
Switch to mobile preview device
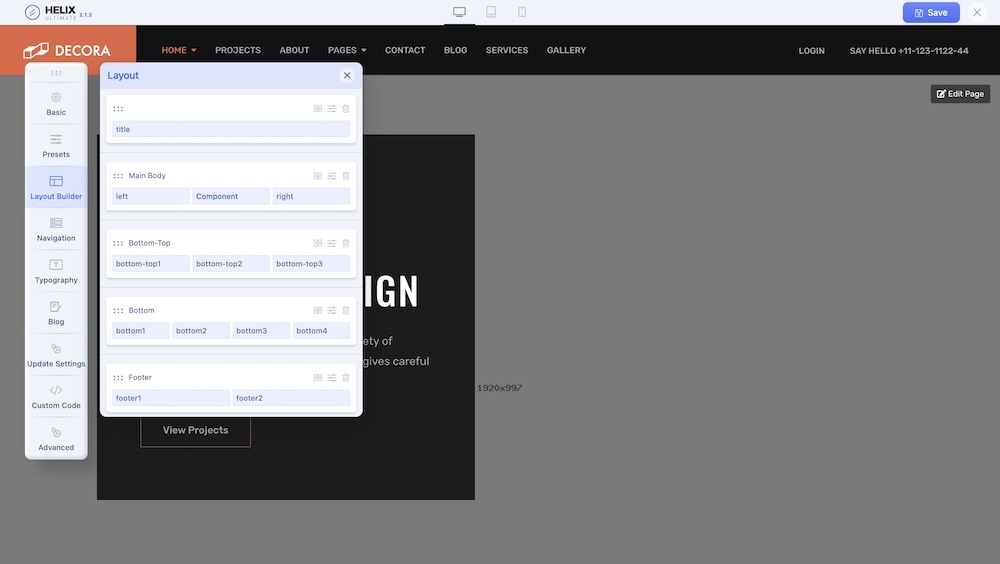click(522, 12)
